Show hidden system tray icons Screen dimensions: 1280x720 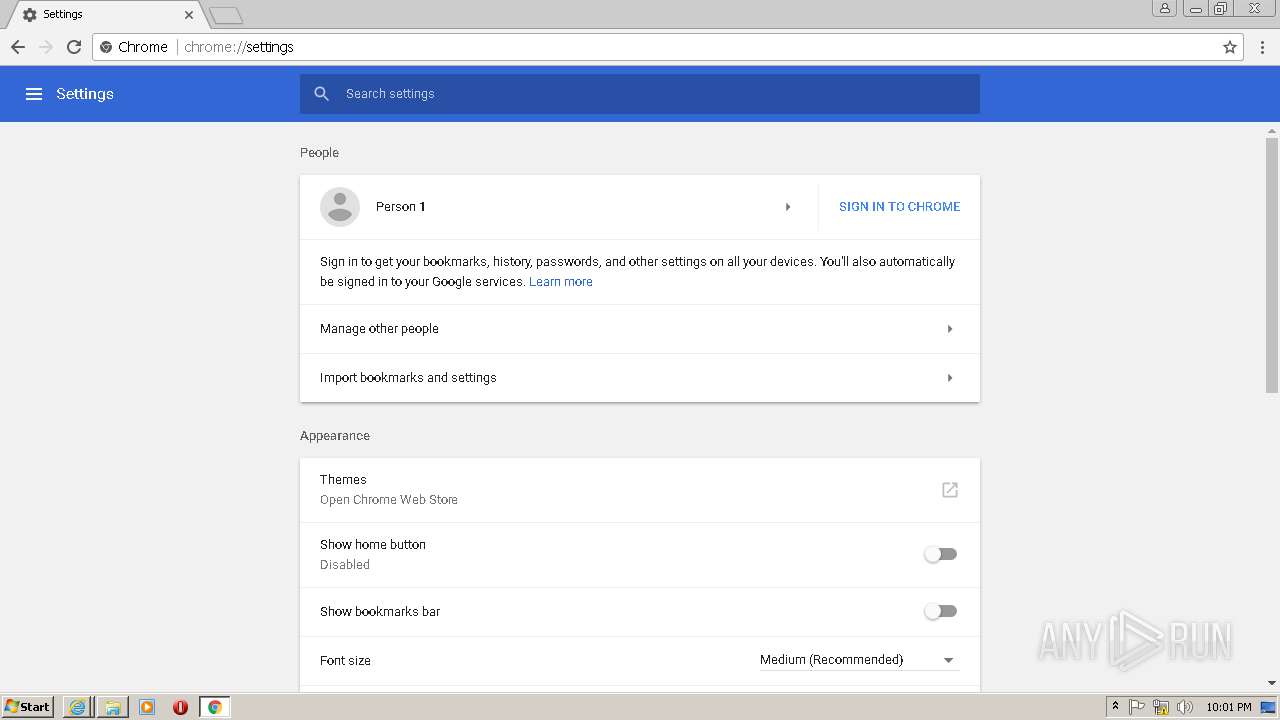[x=1116, y=707]
